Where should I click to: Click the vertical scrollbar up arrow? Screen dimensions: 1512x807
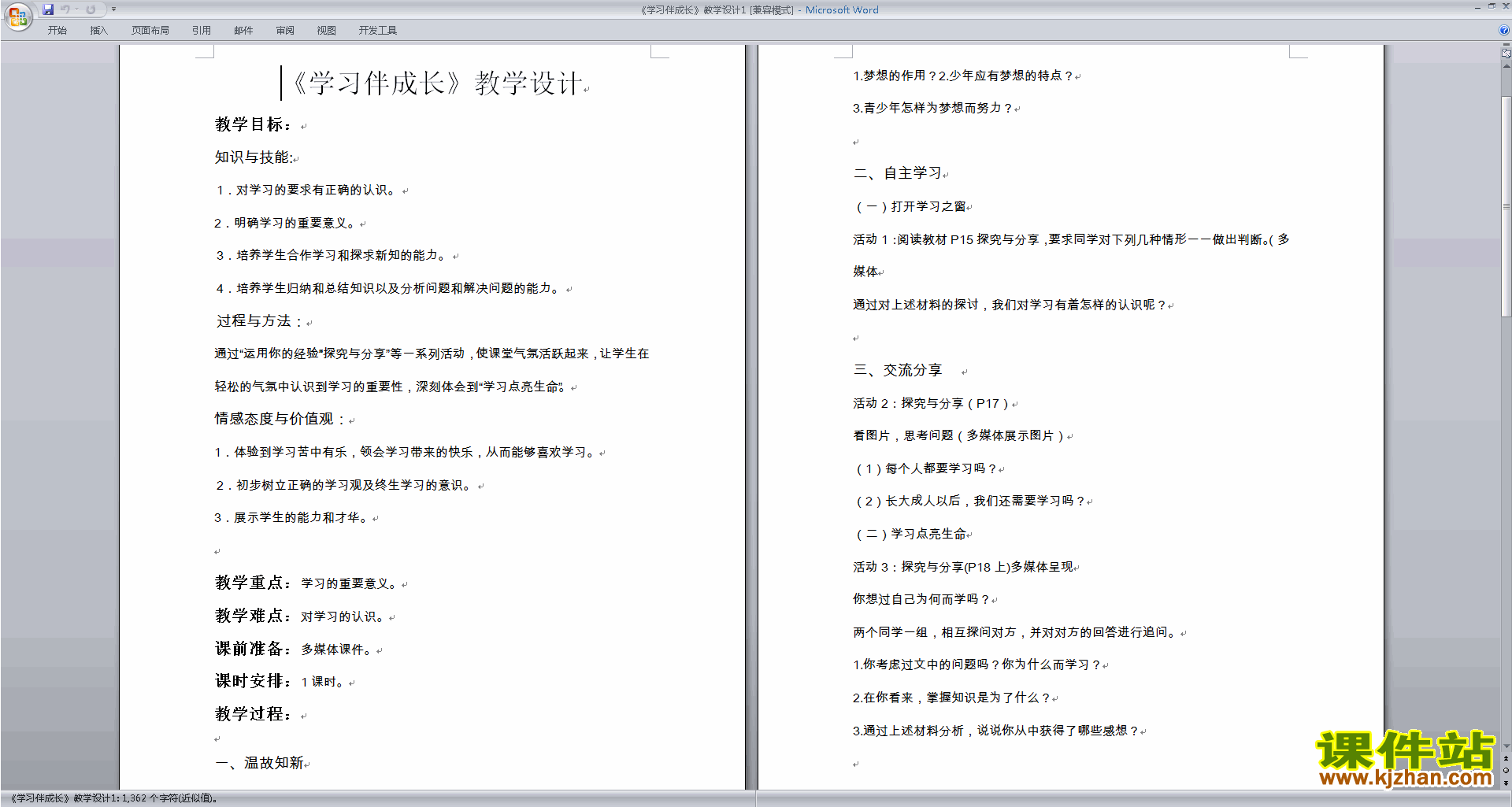[x=1506, y=65]
